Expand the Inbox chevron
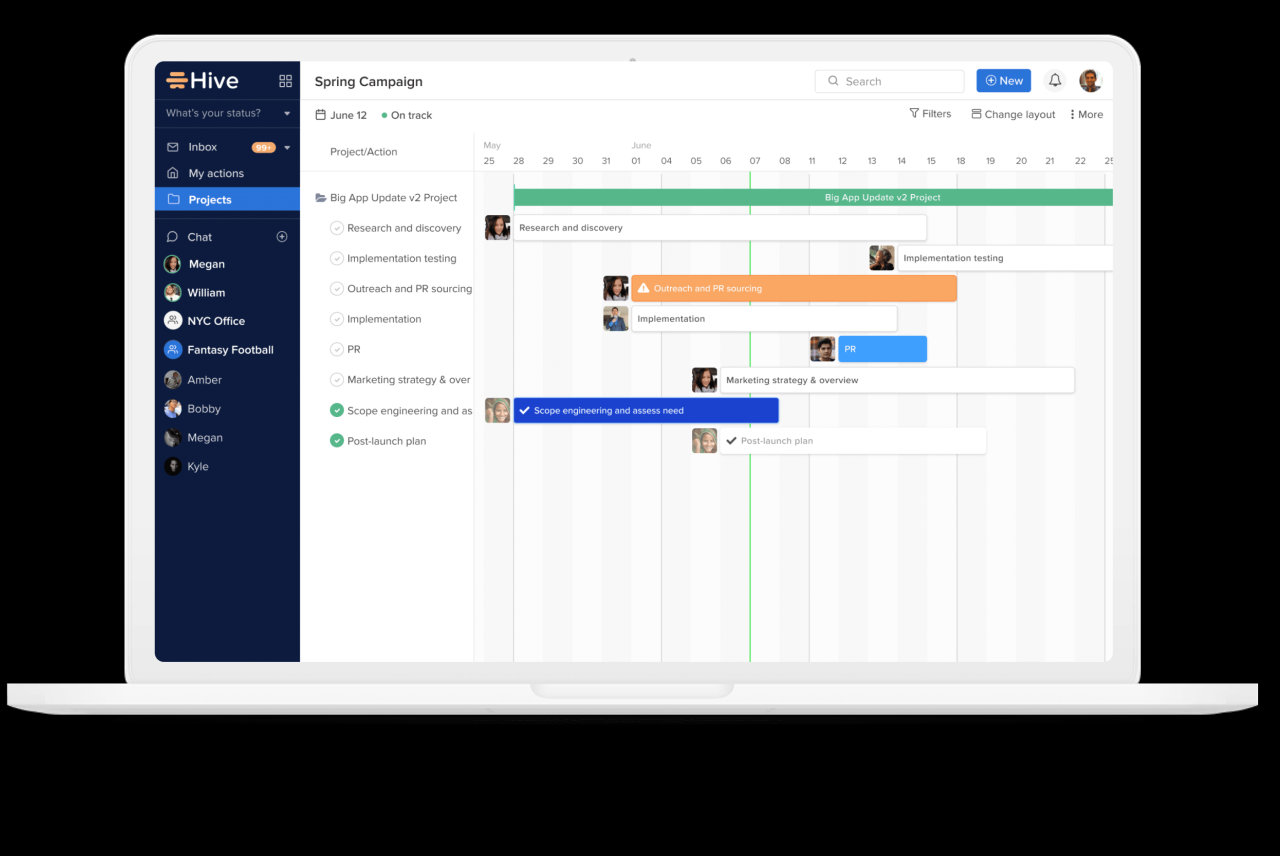Image resolution: width=1280 pixels, height=856 pixels. point(286,146)
